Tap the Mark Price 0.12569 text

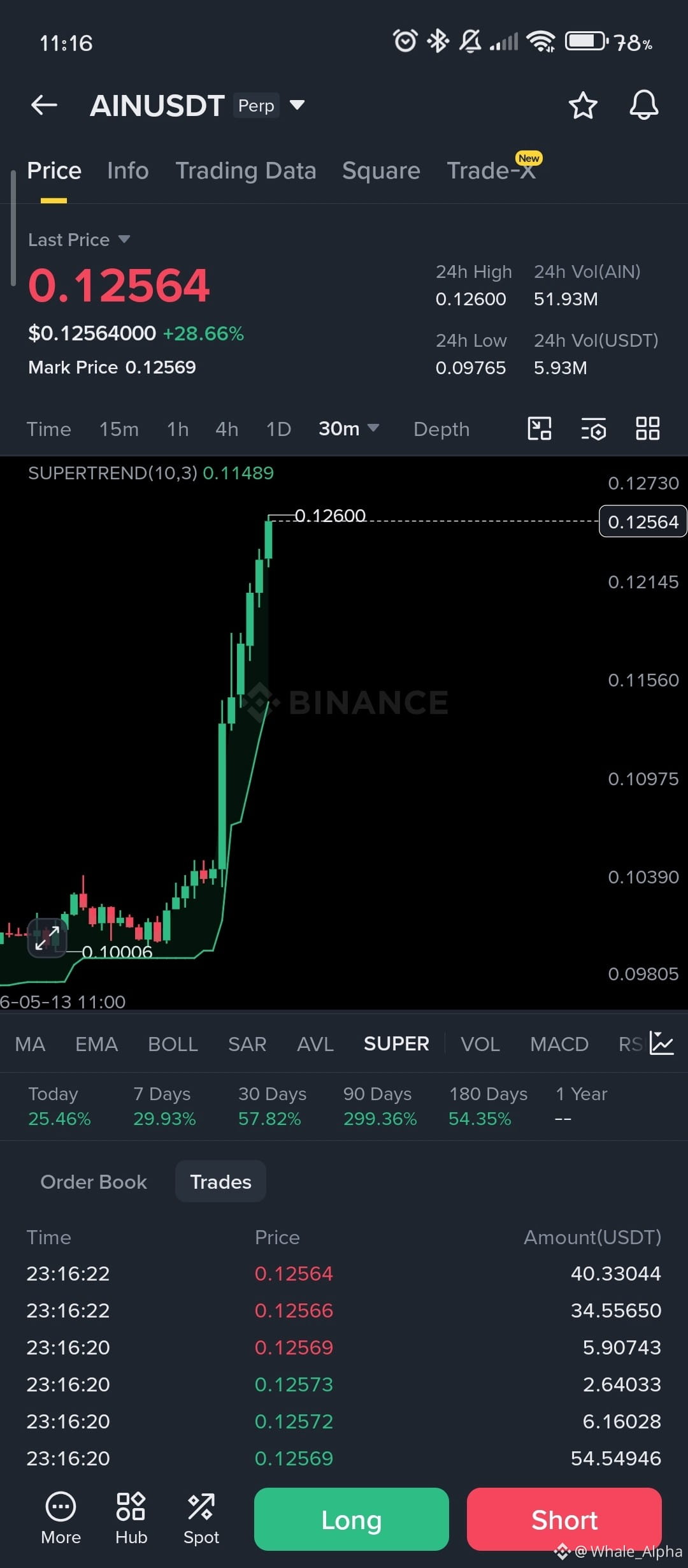tap(112, 367)
